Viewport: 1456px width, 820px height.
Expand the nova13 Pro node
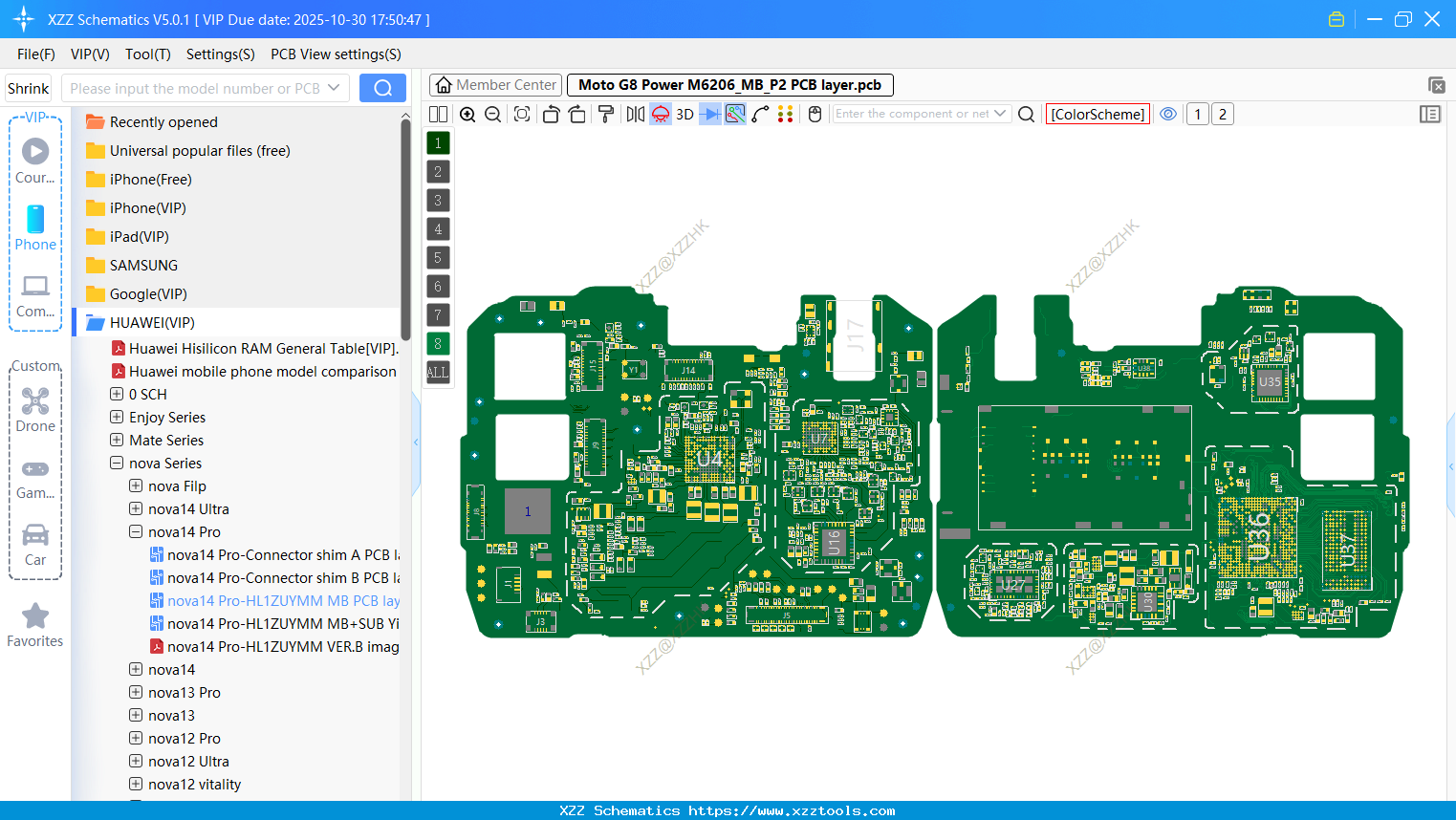click(x=136, y=692)
